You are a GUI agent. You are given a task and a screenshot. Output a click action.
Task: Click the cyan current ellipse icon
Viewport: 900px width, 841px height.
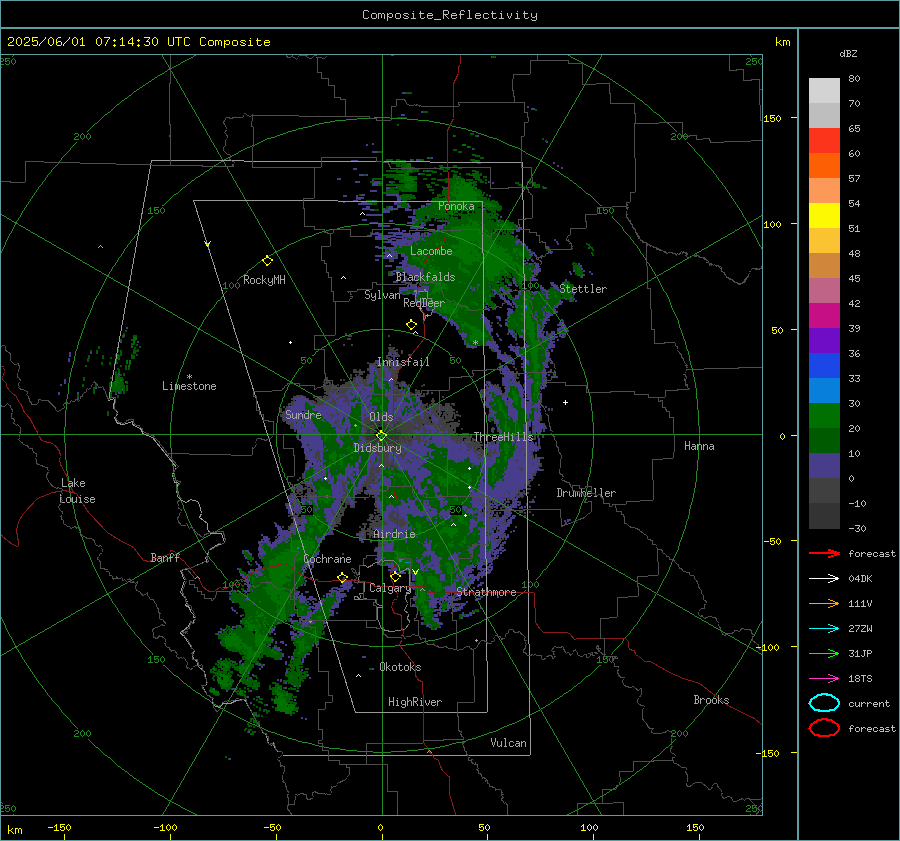tap(824, 703)
